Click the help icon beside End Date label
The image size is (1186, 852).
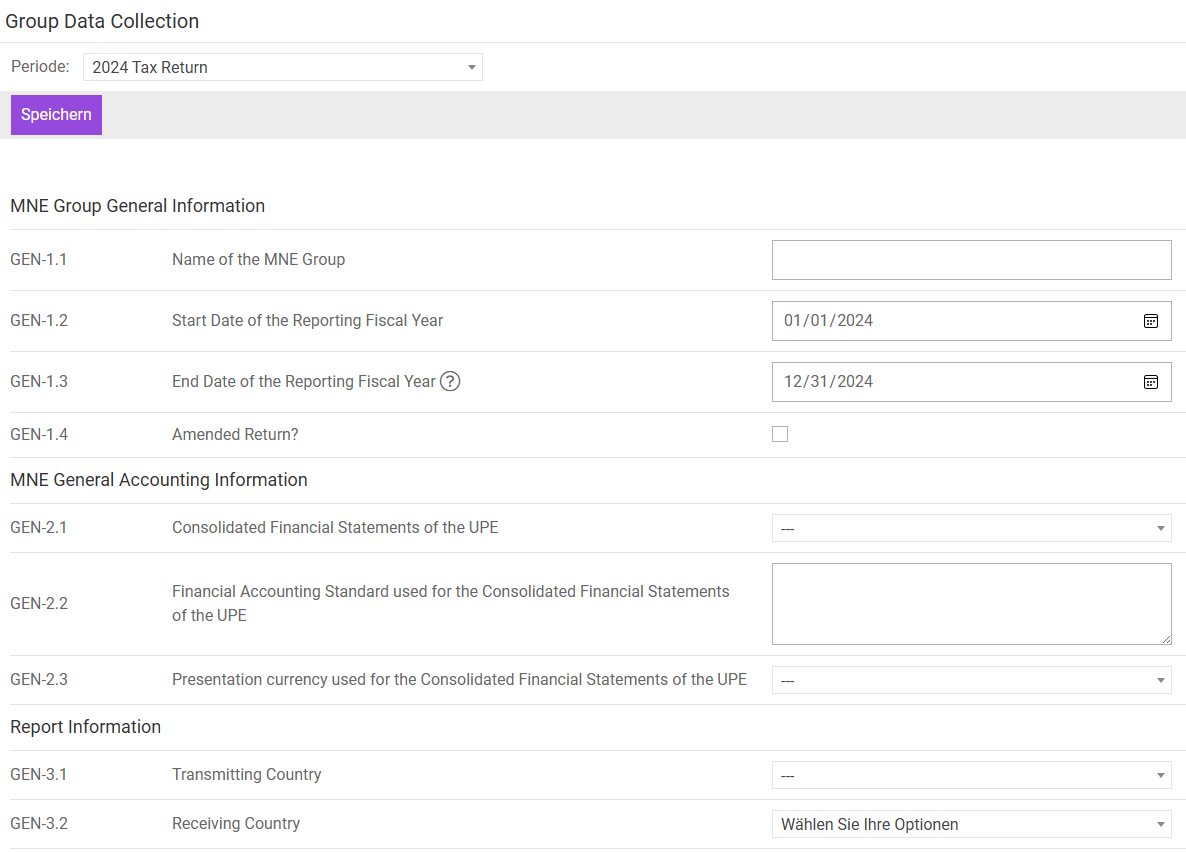pyautogui.click(x=450, y=381)
